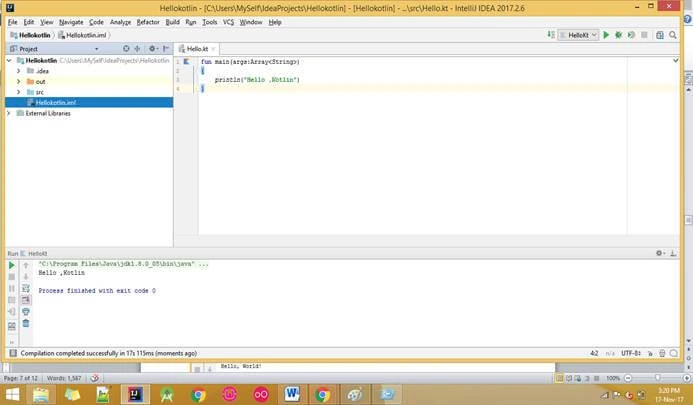Click the exit icon in Run panel
The image size is (693, 405).
[12, 312]
